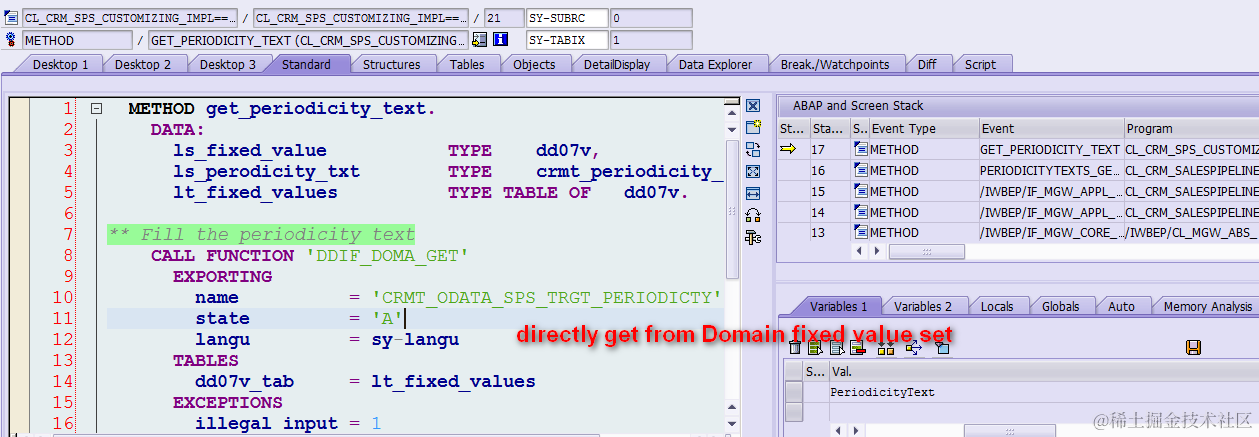Click the arrows exchange icon in Variables toolbar
Screen dimensions: 1259x437
coord(913,348)
